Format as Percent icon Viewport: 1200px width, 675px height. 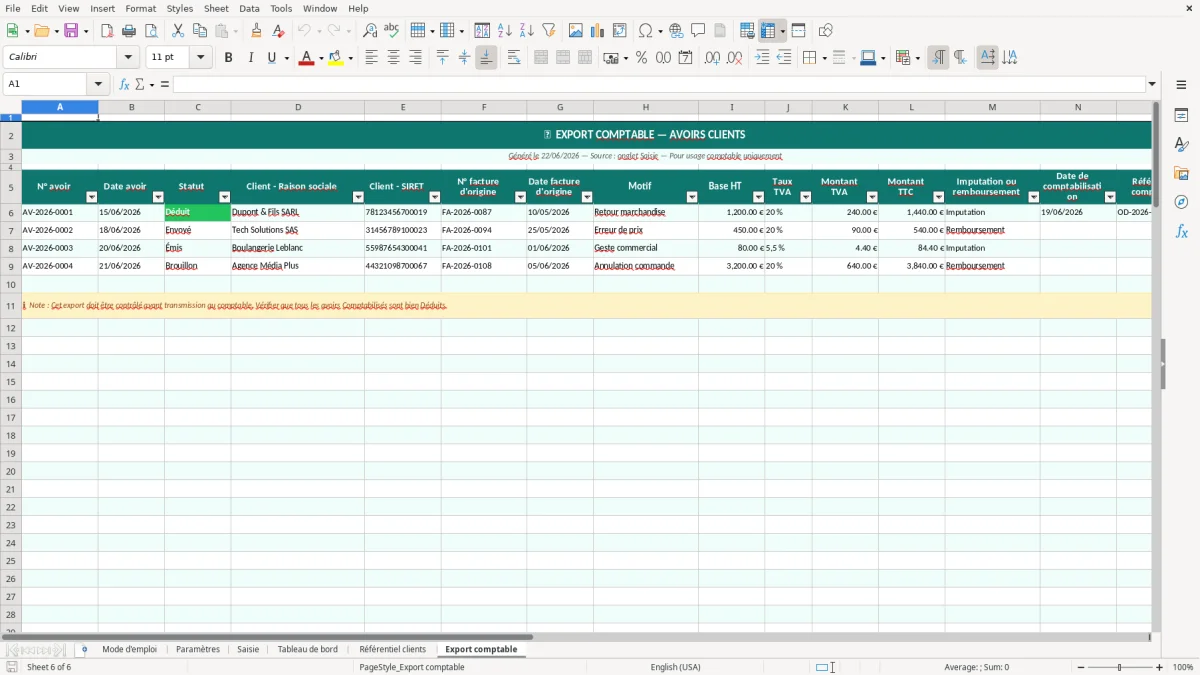641,58
